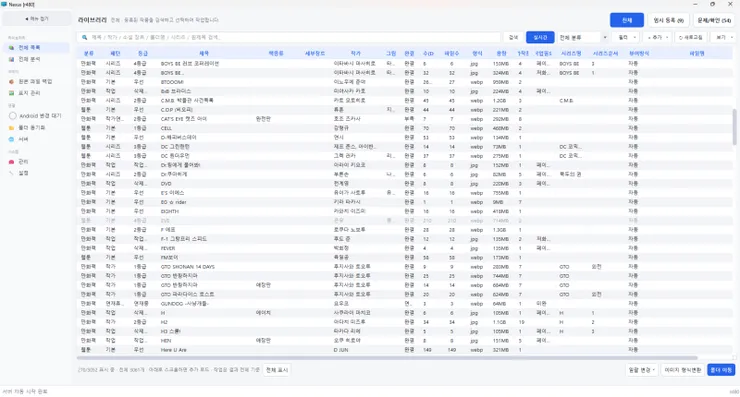Switch to the 전체 tab at top right

tap(627, 20)
